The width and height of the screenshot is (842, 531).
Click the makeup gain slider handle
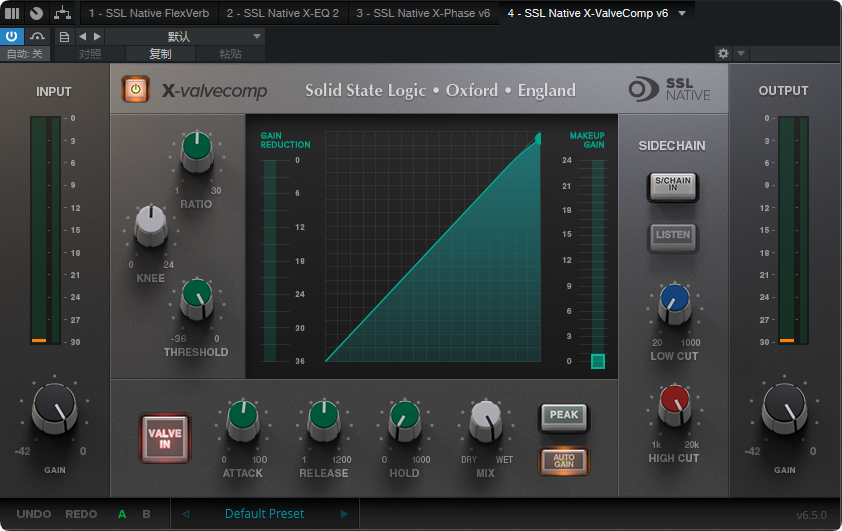click(598, 361)
